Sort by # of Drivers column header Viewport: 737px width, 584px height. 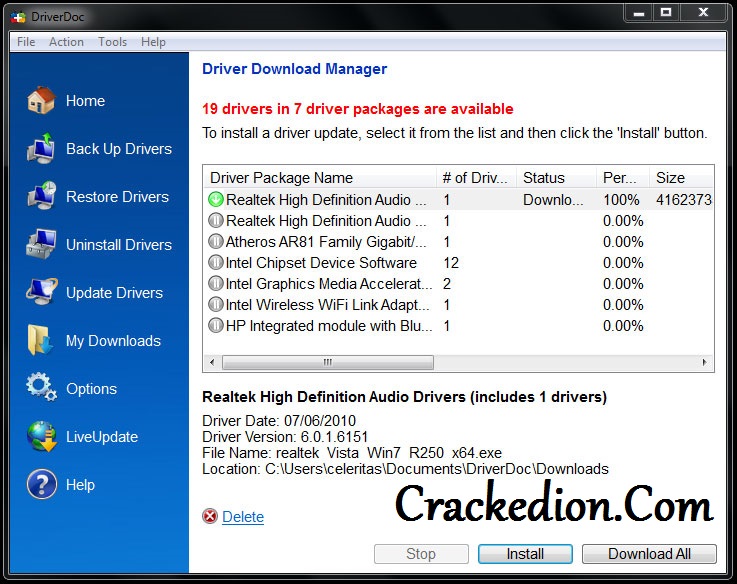(477, 178)
